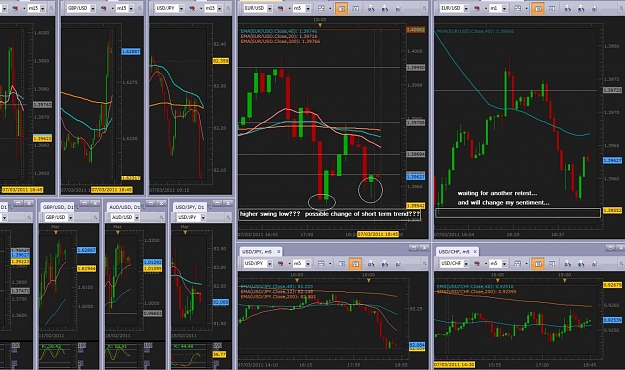Open toolbar overflow options in GBP/USD m15 window
The height and width of the screenshot is (370, 625).
click(x=140, y=8)
